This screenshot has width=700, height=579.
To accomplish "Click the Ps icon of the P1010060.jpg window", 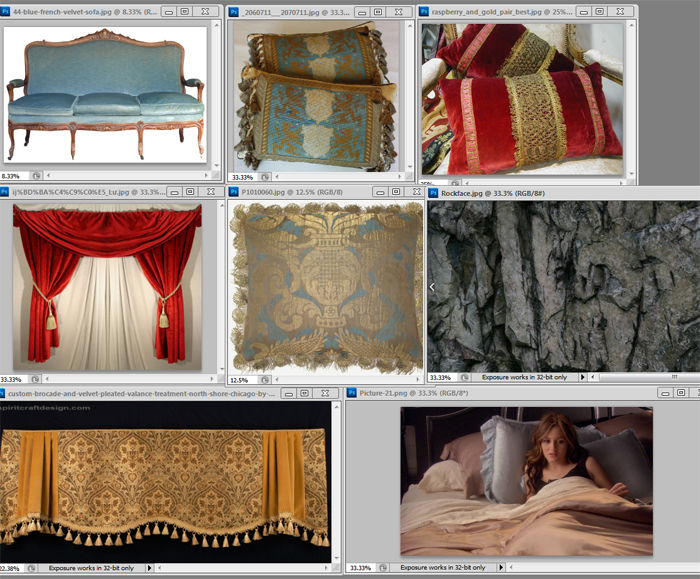I will (233, 192).
